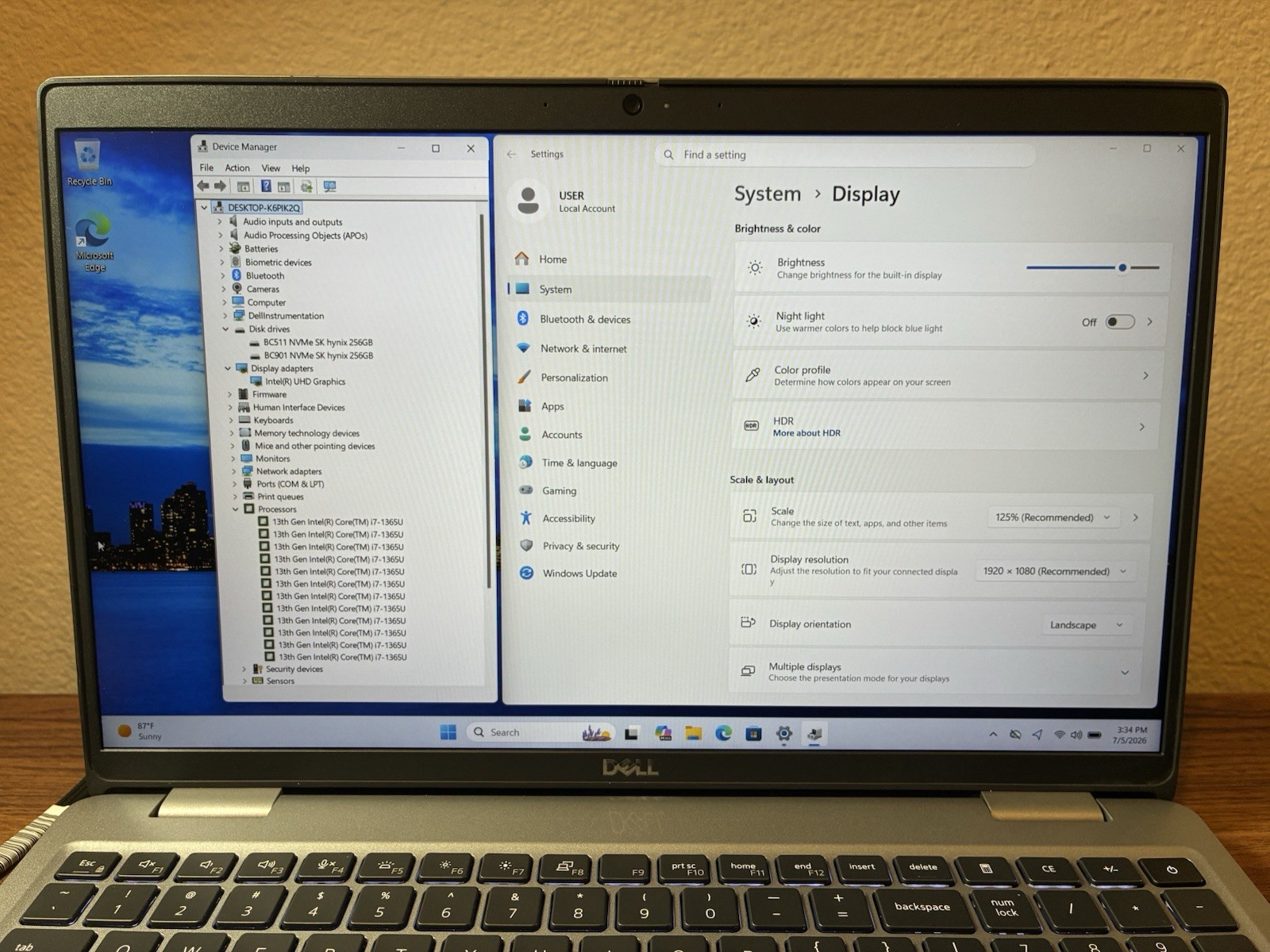The width and height of the screenshot is (1270, 952).
Task: Click the blue Help icon in Device Manager toolbar
Action: click(266, 186)
